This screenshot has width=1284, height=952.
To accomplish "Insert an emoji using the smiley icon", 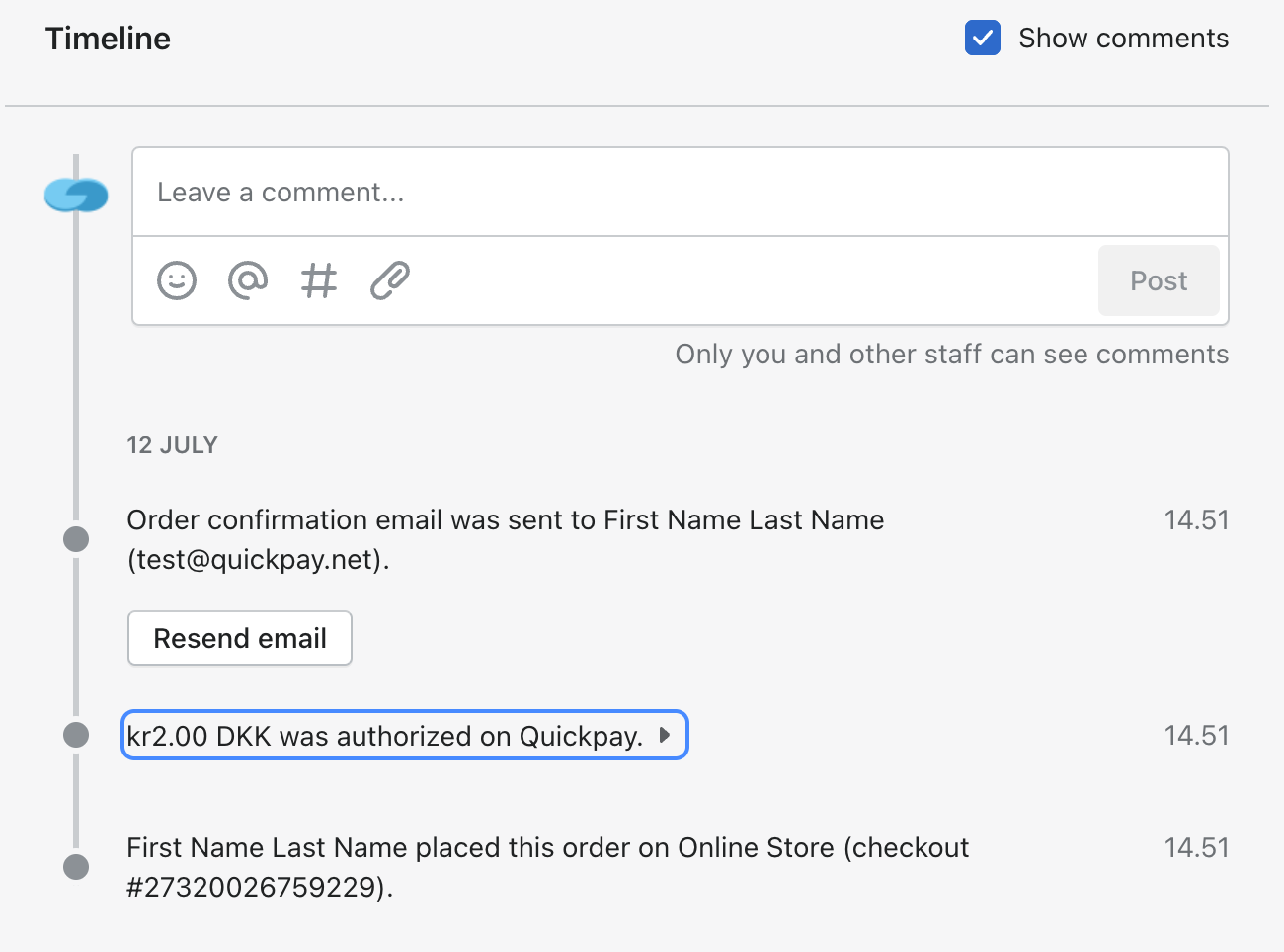I will point(177,280).
